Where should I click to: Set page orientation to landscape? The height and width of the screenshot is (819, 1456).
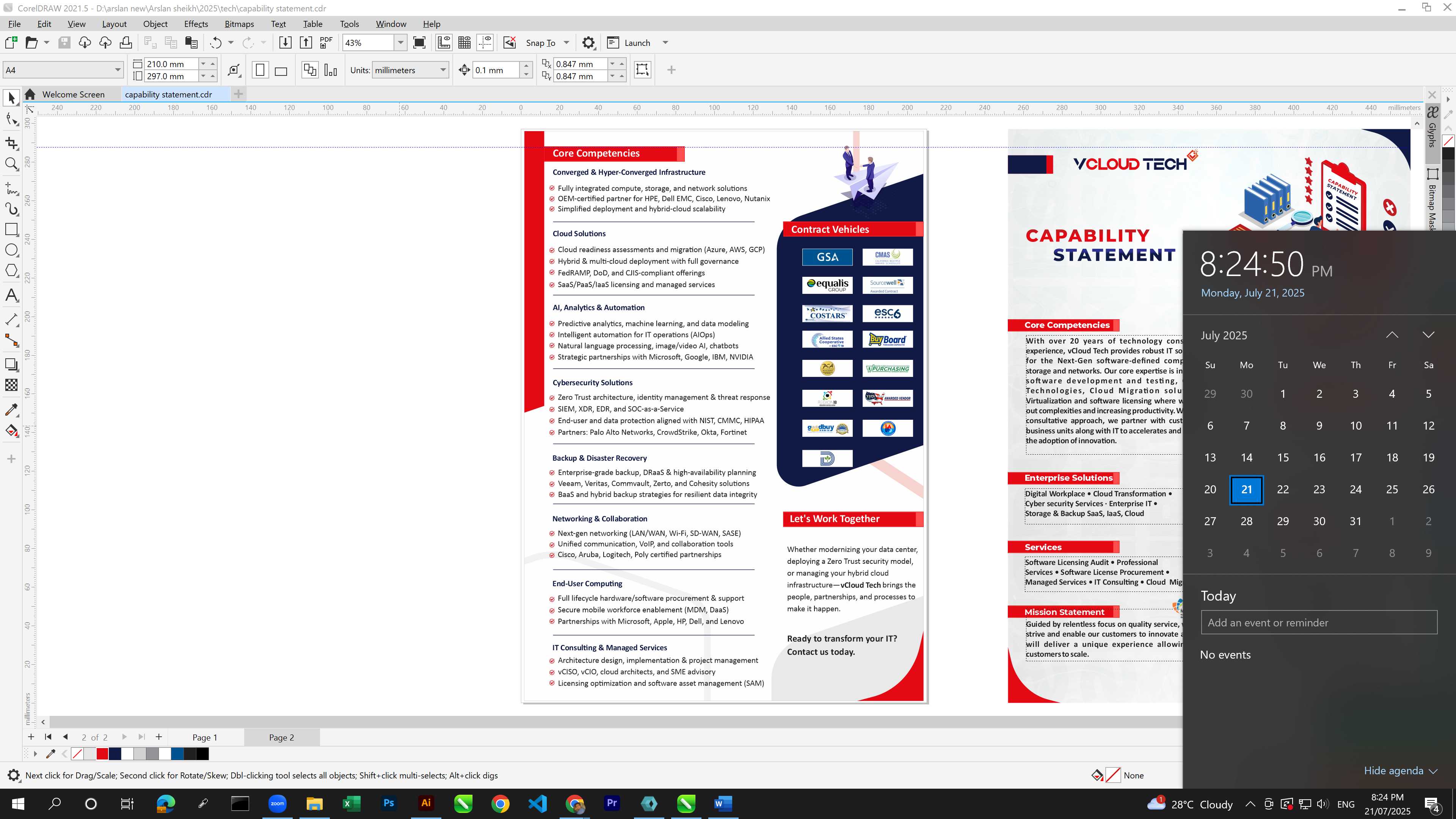[281, 70]
